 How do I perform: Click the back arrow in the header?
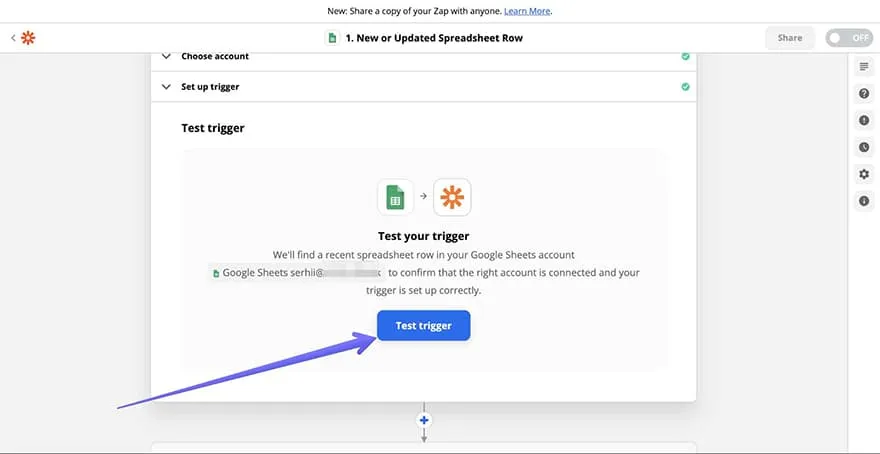coord(13,38)
